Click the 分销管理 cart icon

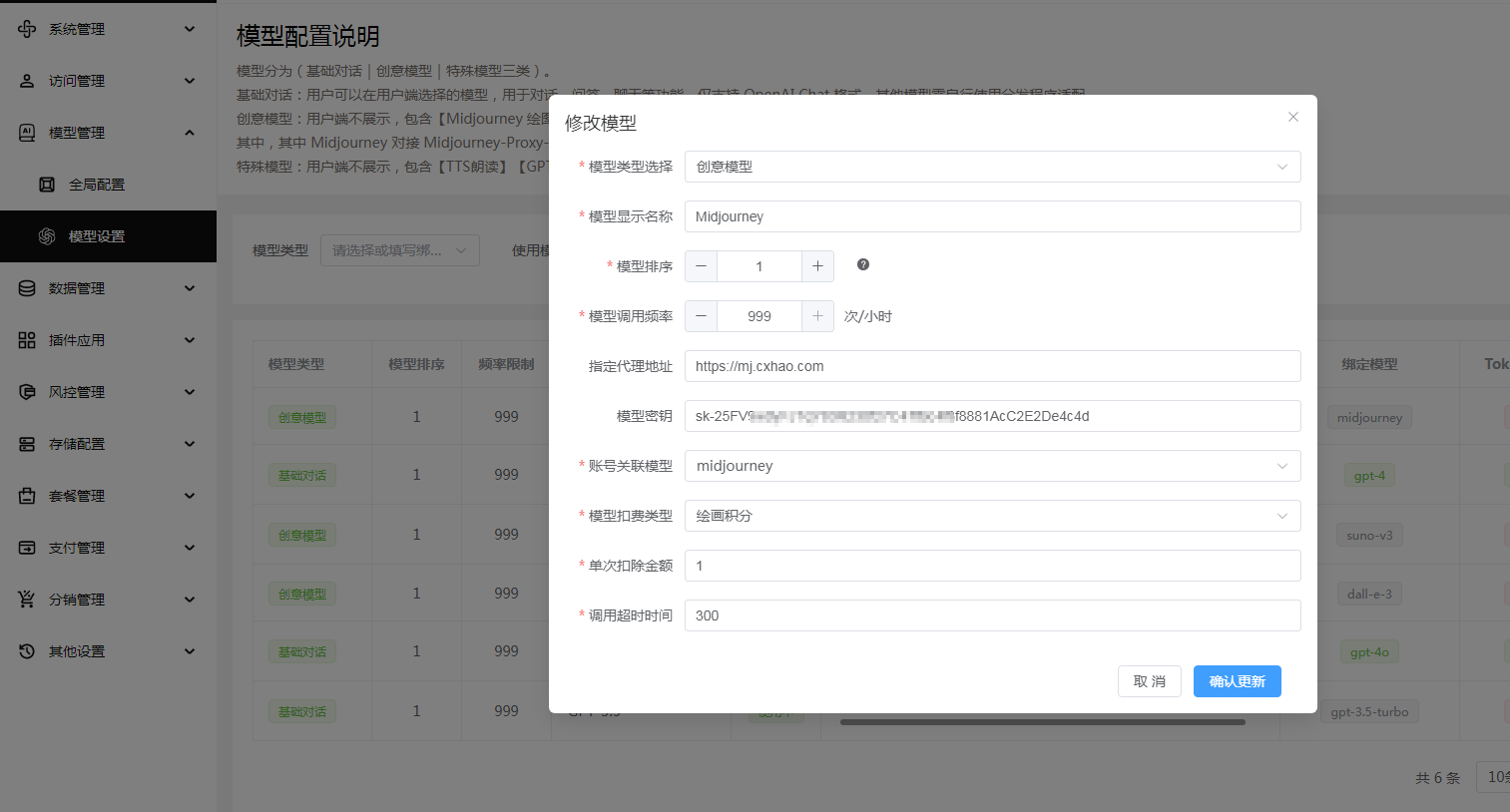(27, 600)
